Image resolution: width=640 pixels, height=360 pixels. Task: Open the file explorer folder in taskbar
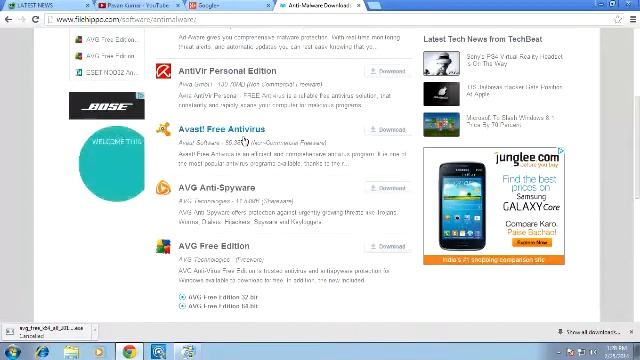coord(71,351)
